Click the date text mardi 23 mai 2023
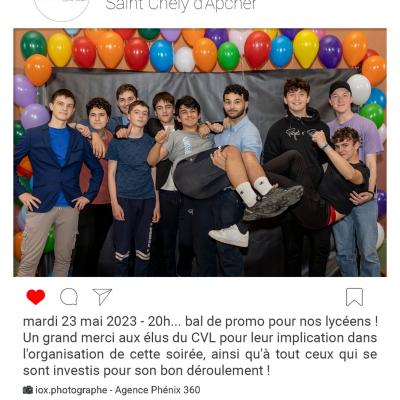 point(80,322)
